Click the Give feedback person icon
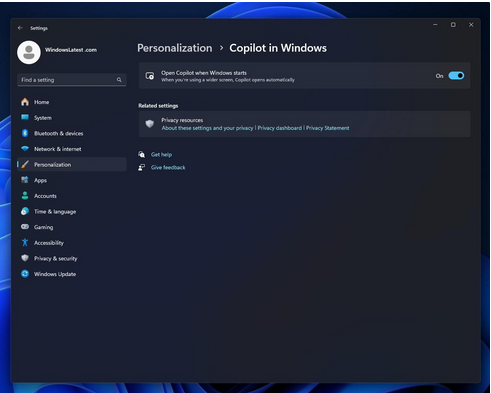 tap(142, 167)
